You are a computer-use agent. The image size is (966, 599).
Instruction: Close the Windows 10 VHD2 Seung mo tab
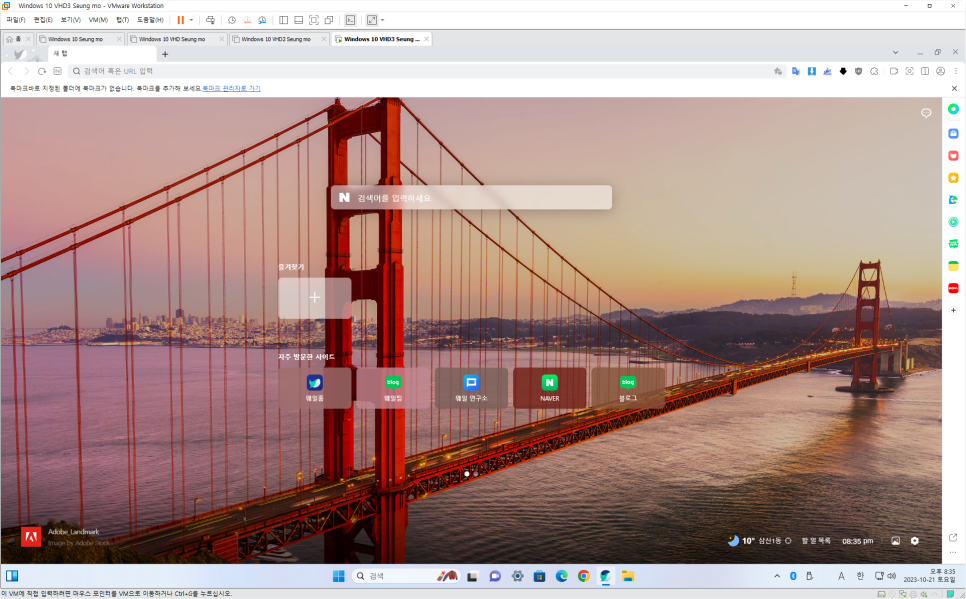tap(324, 39)
